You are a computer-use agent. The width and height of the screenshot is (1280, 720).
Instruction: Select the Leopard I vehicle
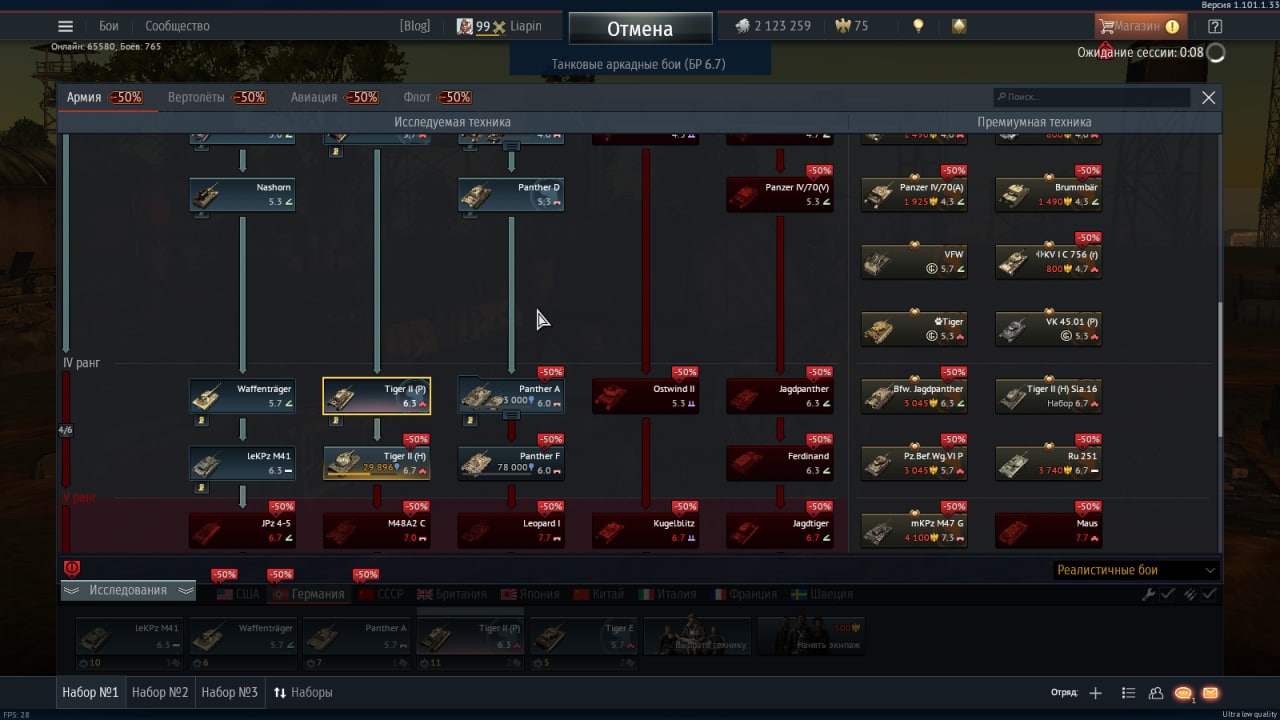(x=511, y=530)
